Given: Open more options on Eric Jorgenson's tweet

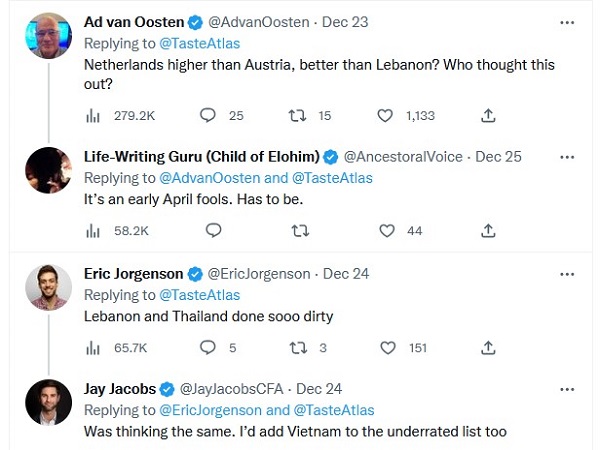Looking at the screenshot, I should [x=567, y=273].
